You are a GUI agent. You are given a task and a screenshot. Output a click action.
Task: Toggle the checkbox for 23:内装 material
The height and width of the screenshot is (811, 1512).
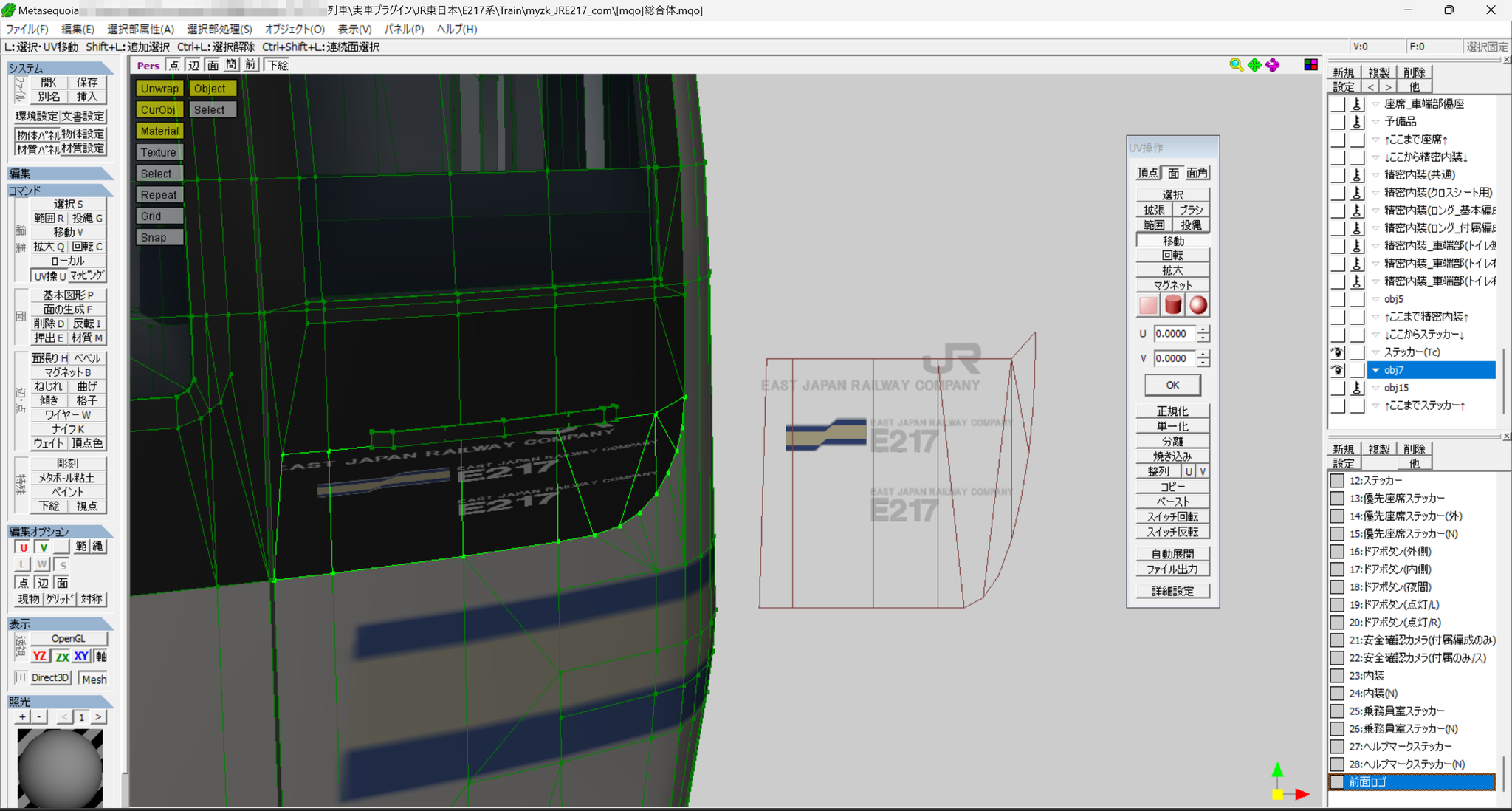[1336, 676]
